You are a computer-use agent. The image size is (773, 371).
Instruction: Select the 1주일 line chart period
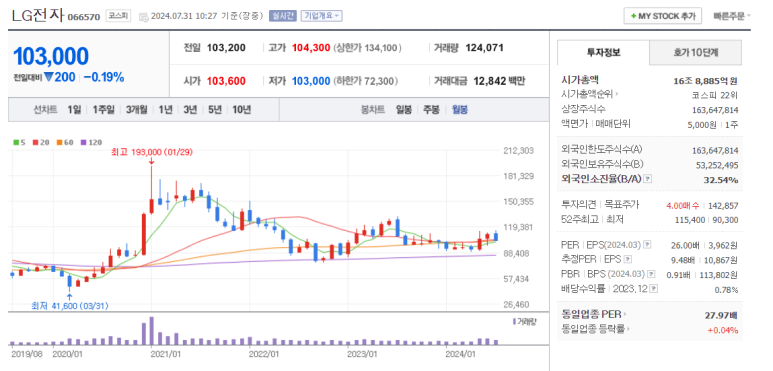tap(103, 109)
